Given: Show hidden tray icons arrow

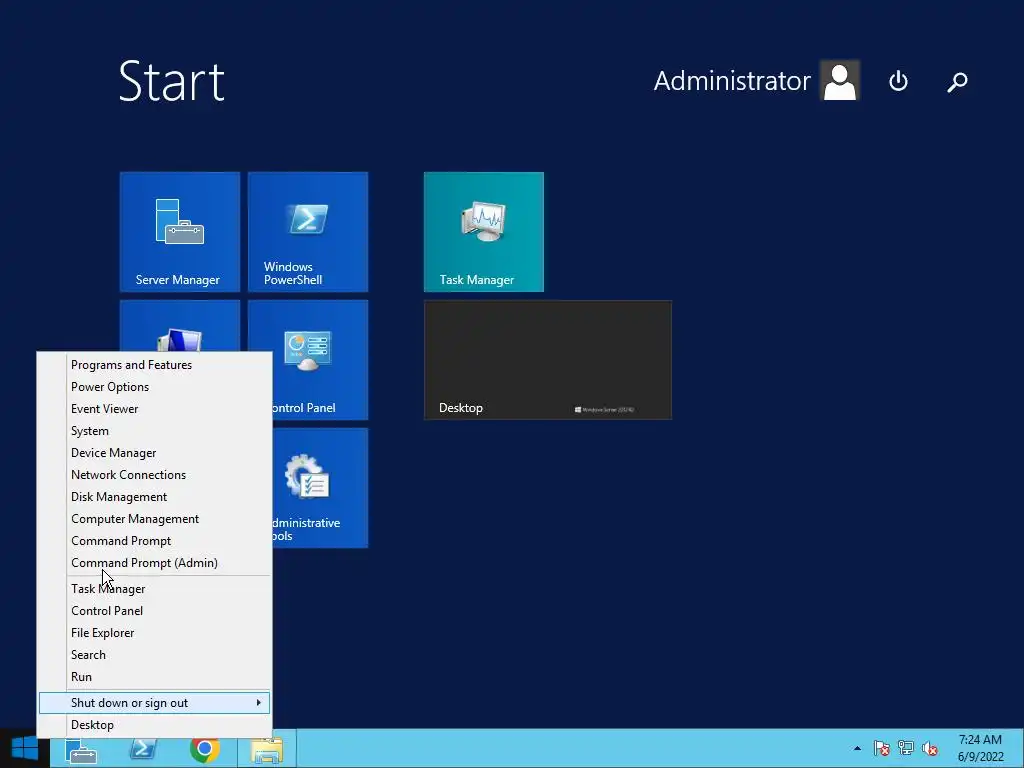Looking at the screenshot, I should coord(857,748).
